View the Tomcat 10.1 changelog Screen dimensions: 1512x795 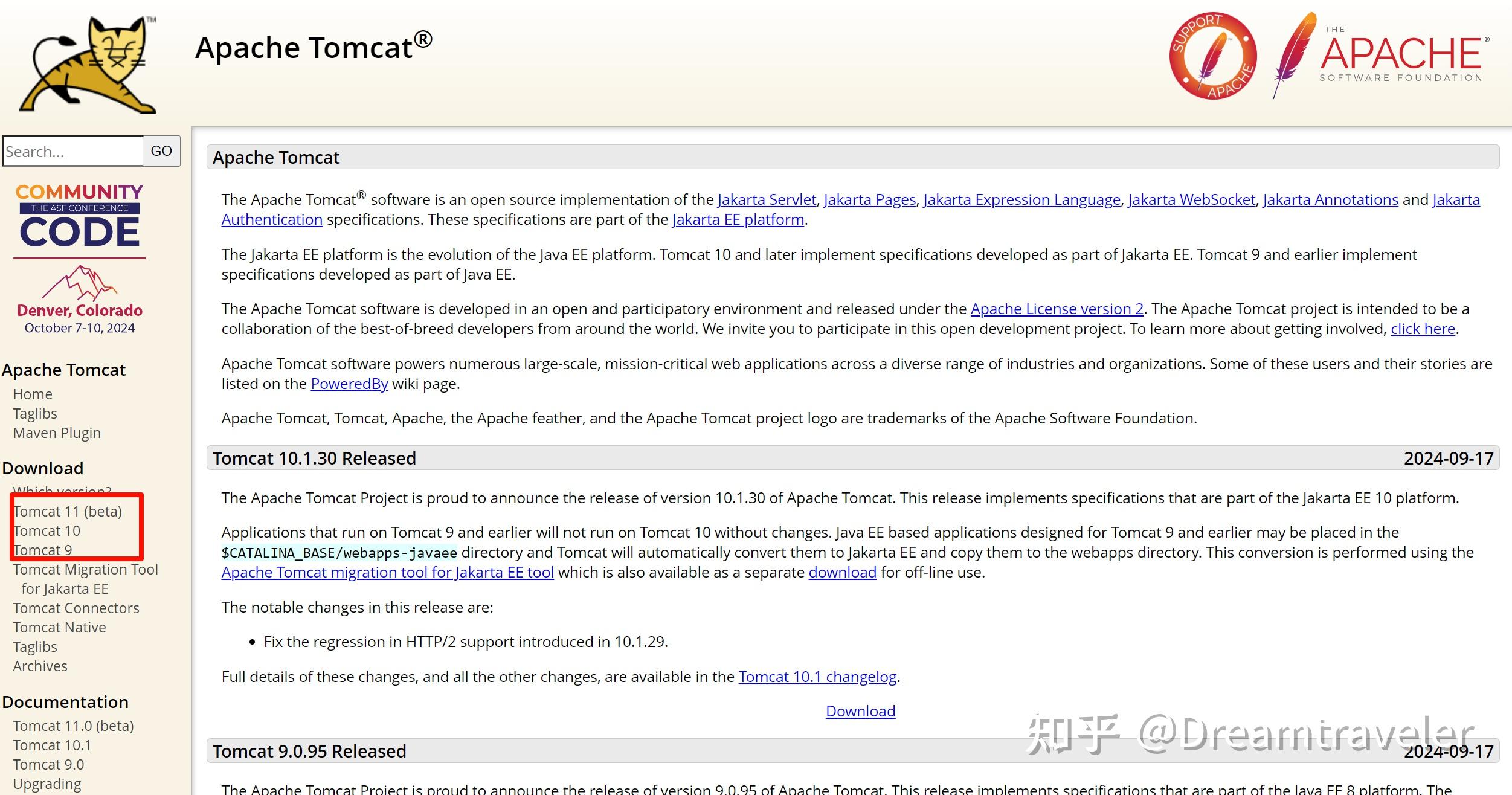click(x=817, y=677)
